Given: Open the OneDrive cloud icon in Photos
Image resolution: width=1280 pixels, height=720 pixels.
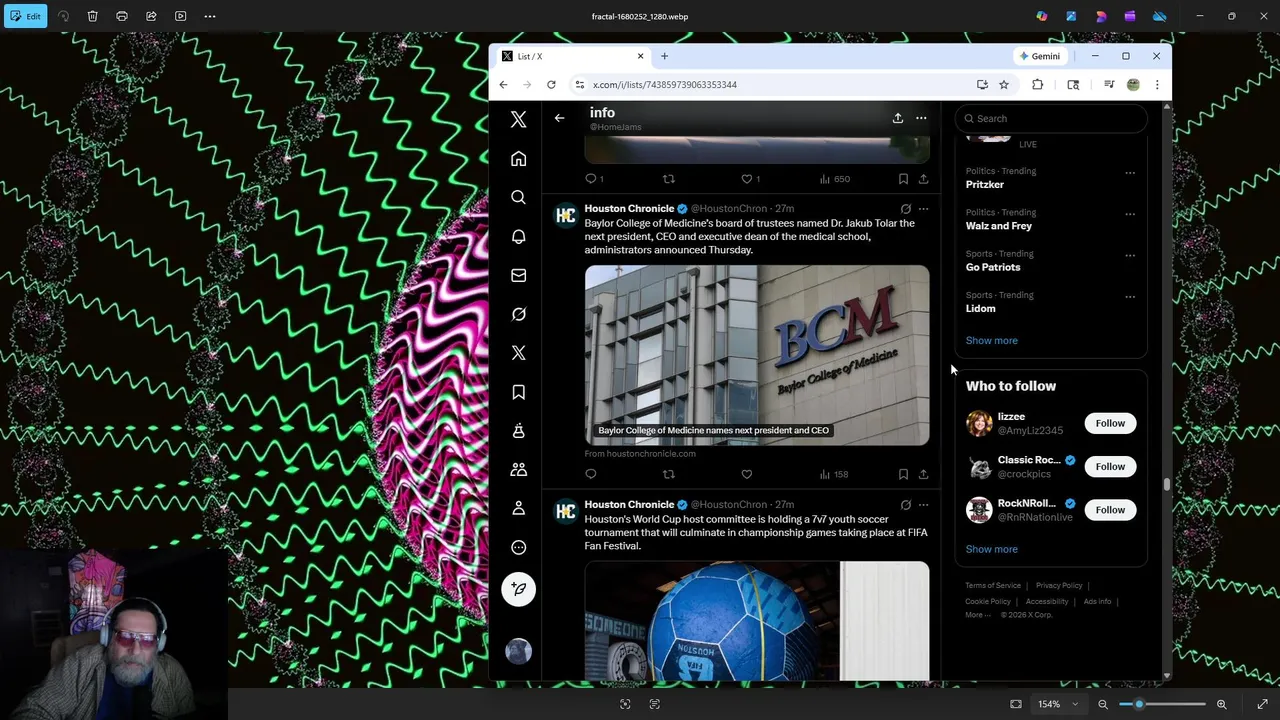Looking at the screenshot, I should 1160,16.
